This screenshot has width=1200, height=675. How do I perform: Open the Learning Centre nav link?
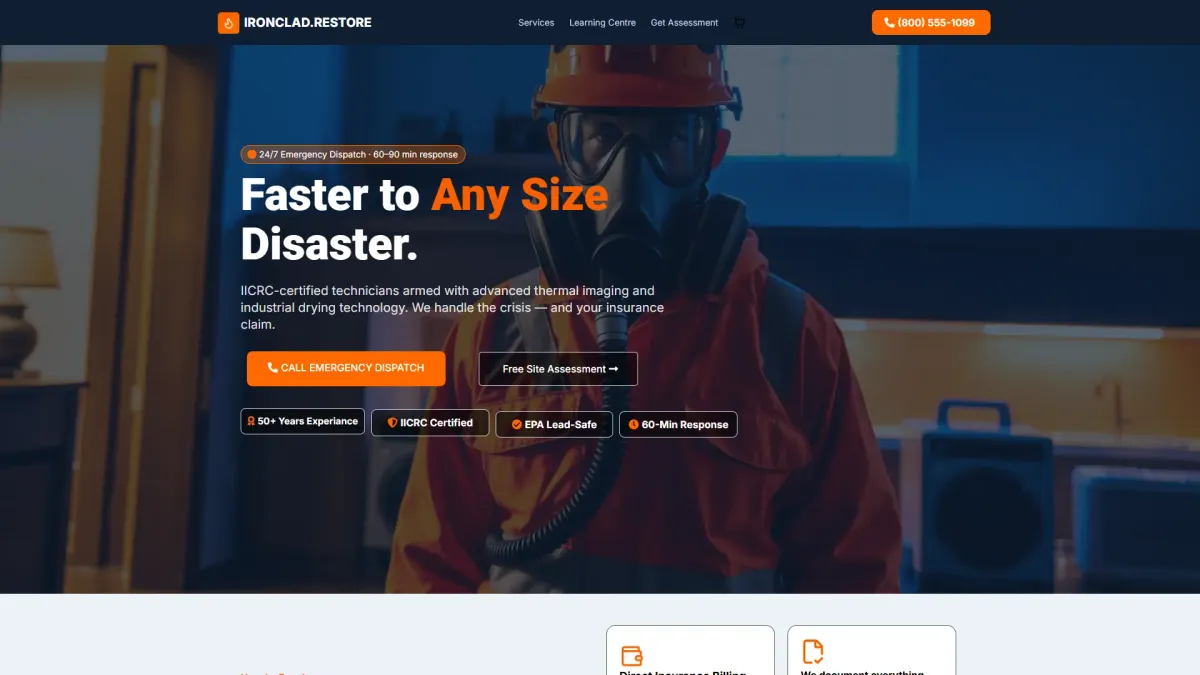[602, 23]
